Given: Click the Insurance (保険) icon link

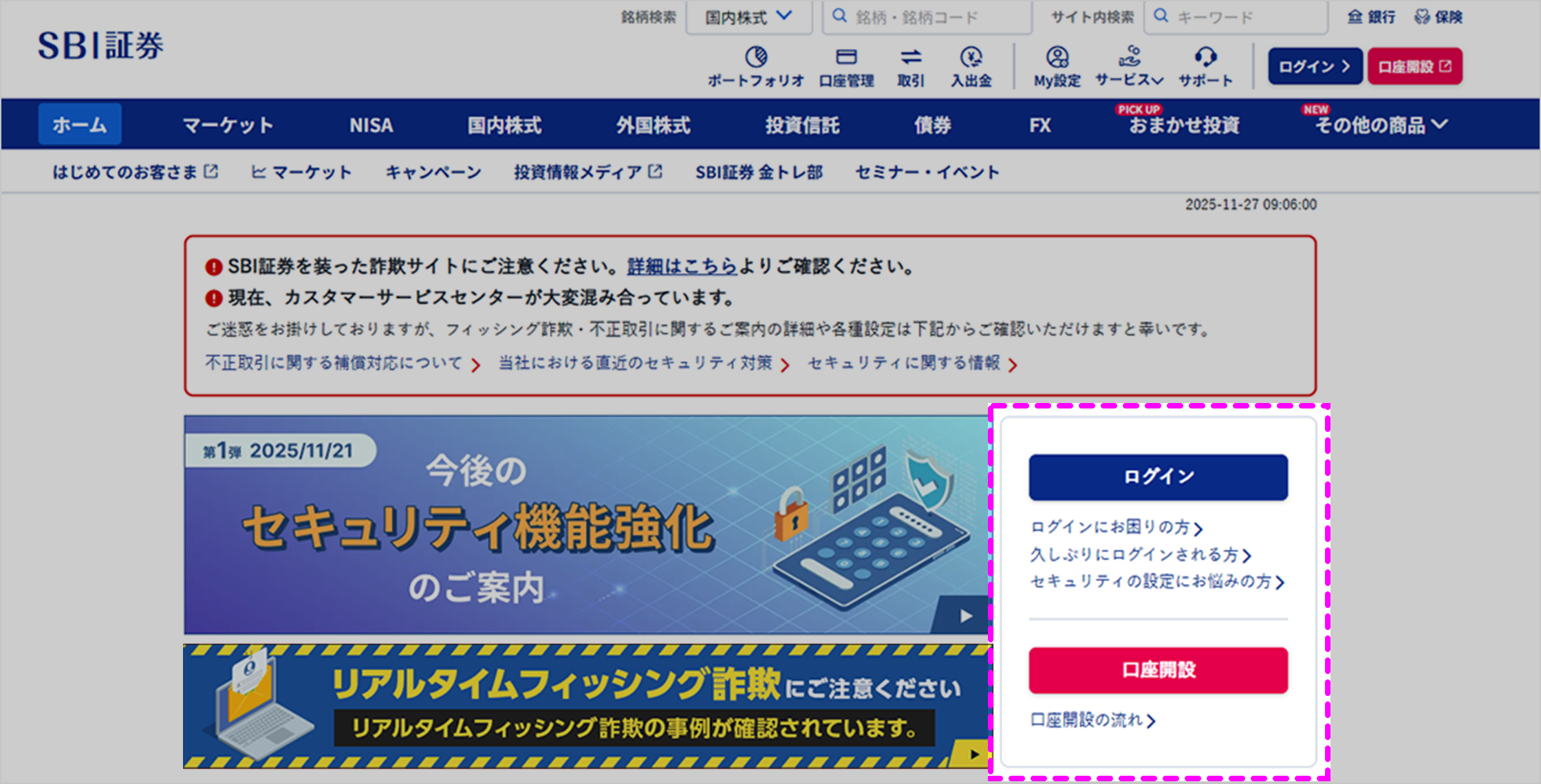Looking at the screenshot, I should tap(1438, 17).
